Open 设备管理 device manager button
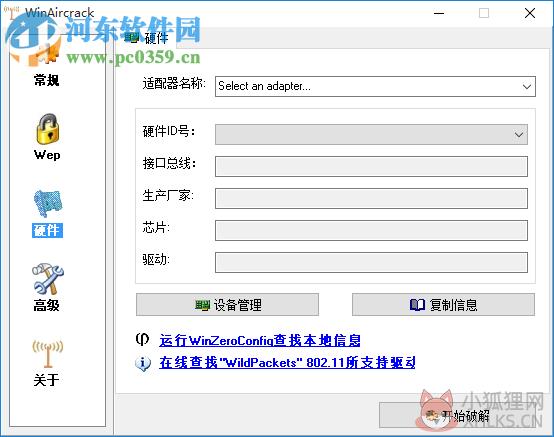This screenshot has height=437, width=554. click(227, 305)
